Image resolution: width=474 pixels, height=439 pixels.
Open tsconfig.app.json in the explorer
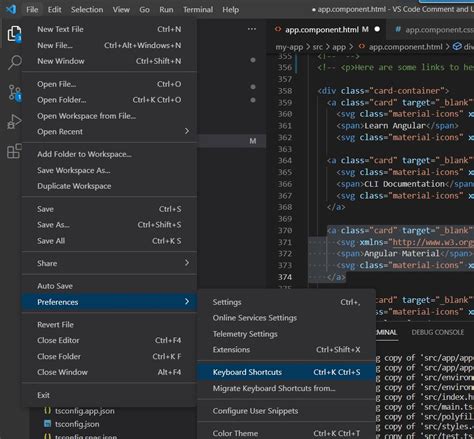85,411
